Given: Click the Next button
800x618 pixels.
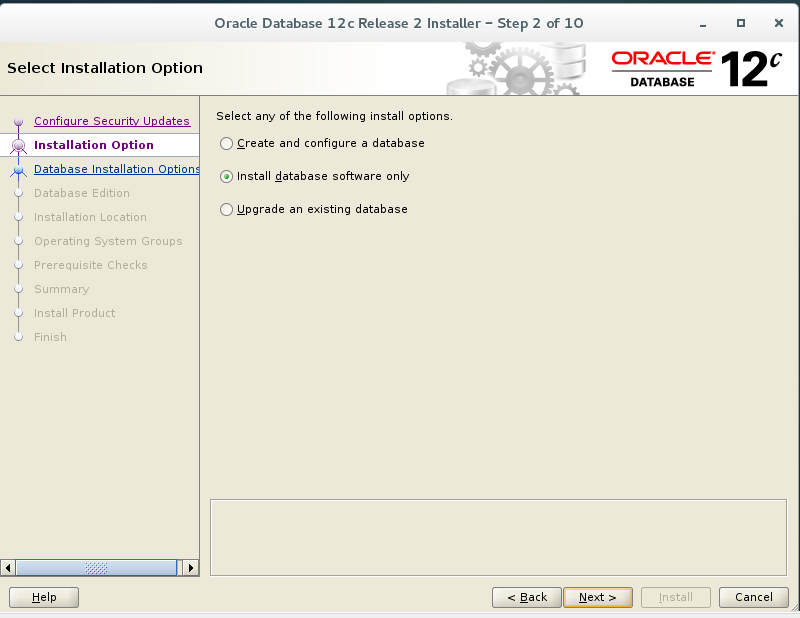Looking at the screenshot, I should pos(598,597).
